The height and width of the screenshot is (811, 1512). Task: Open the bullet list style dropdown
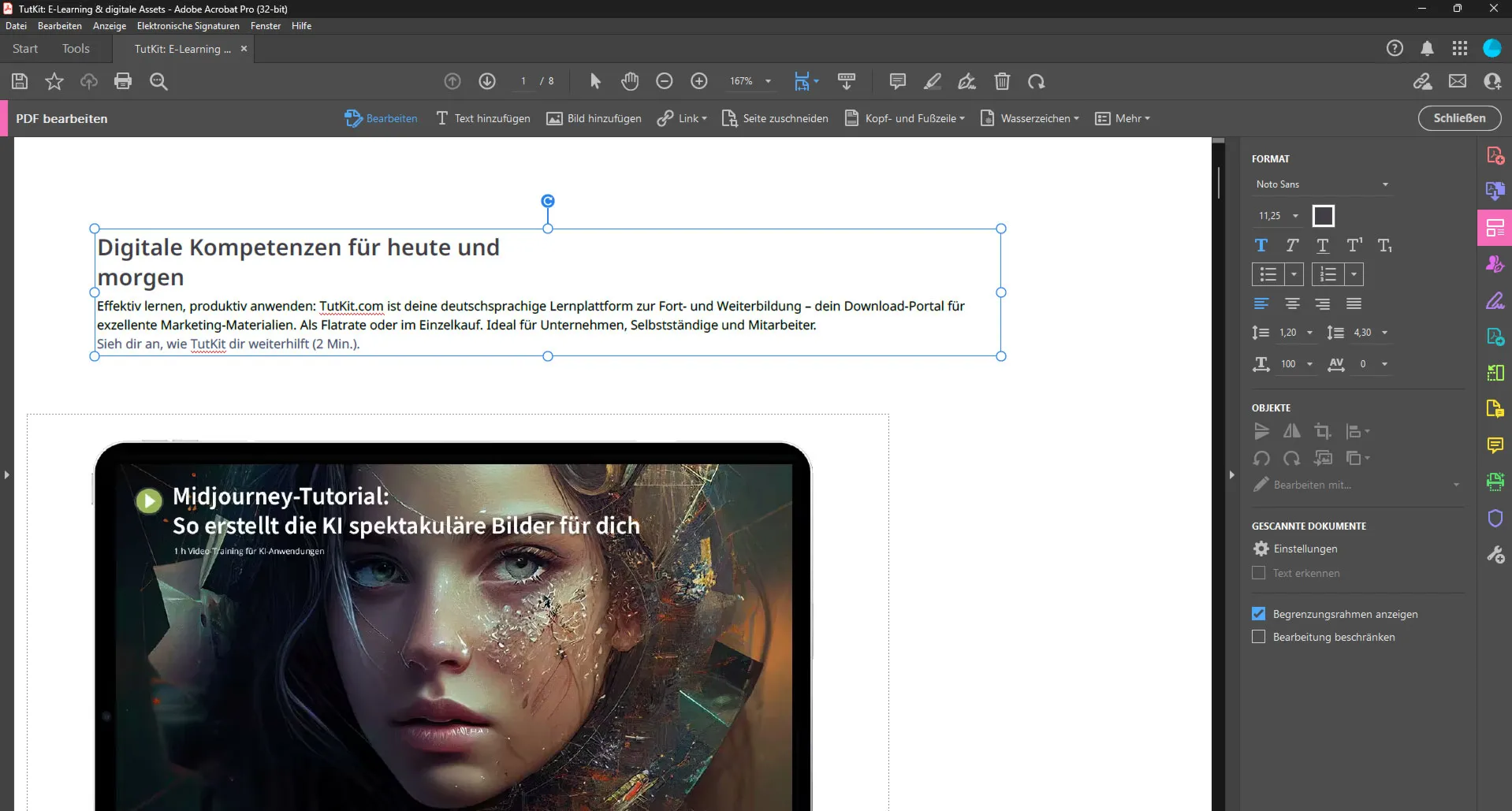1294,274
